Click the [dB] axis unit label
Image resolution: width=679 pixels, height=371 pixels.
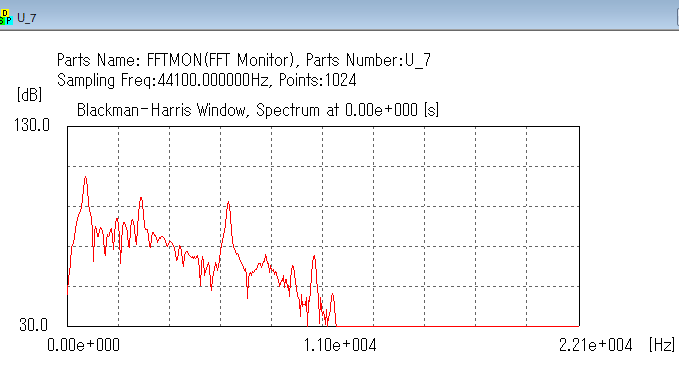pyautogui.click(x=29, y=94)
